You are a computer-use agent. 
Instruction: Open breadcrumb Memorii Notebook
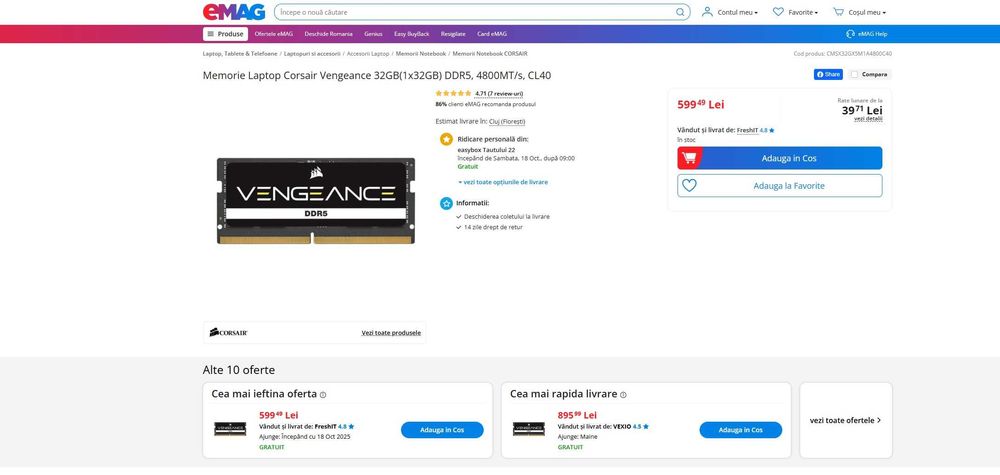[420, 54]
